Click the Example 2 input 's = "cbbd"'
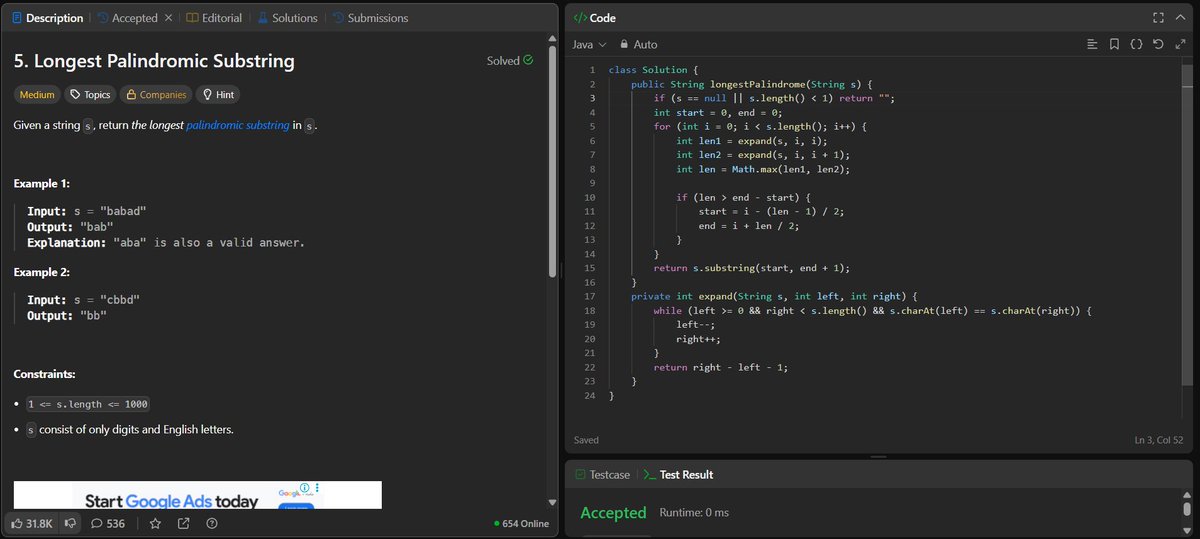Image resolution: width=1200 pixels, height=539 pixels. 105,300
